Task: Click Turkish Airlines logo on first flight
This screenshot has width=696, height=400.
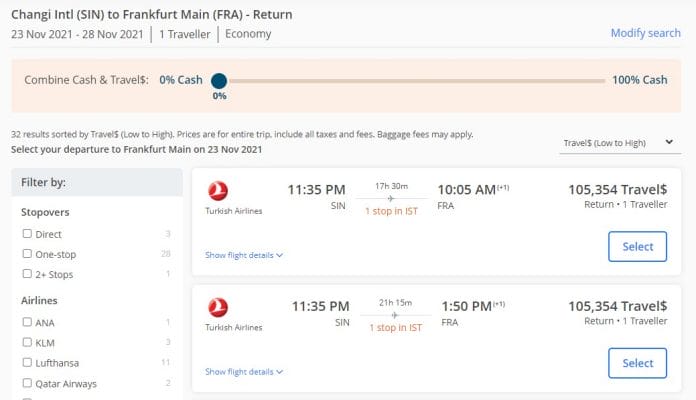Action: 217,190
